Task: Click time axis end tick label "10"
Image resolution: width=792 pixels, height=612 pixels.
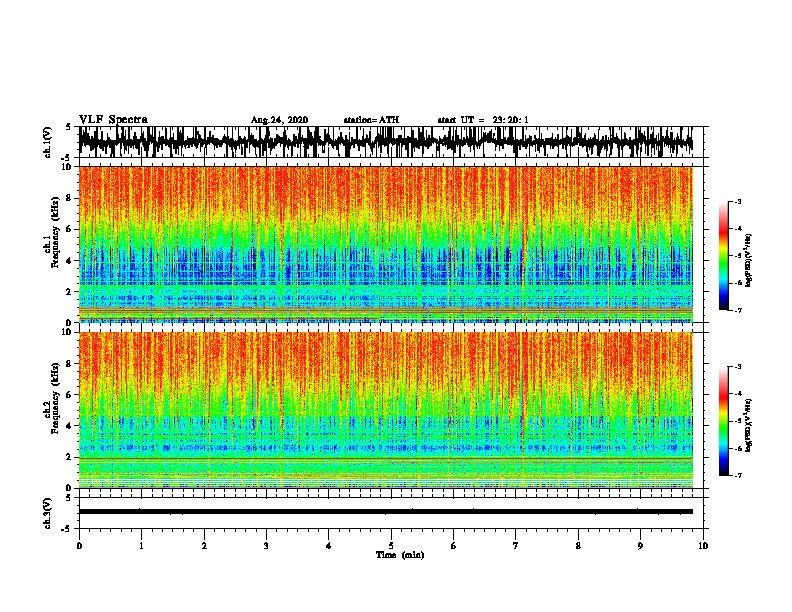Action: point(703,546)
